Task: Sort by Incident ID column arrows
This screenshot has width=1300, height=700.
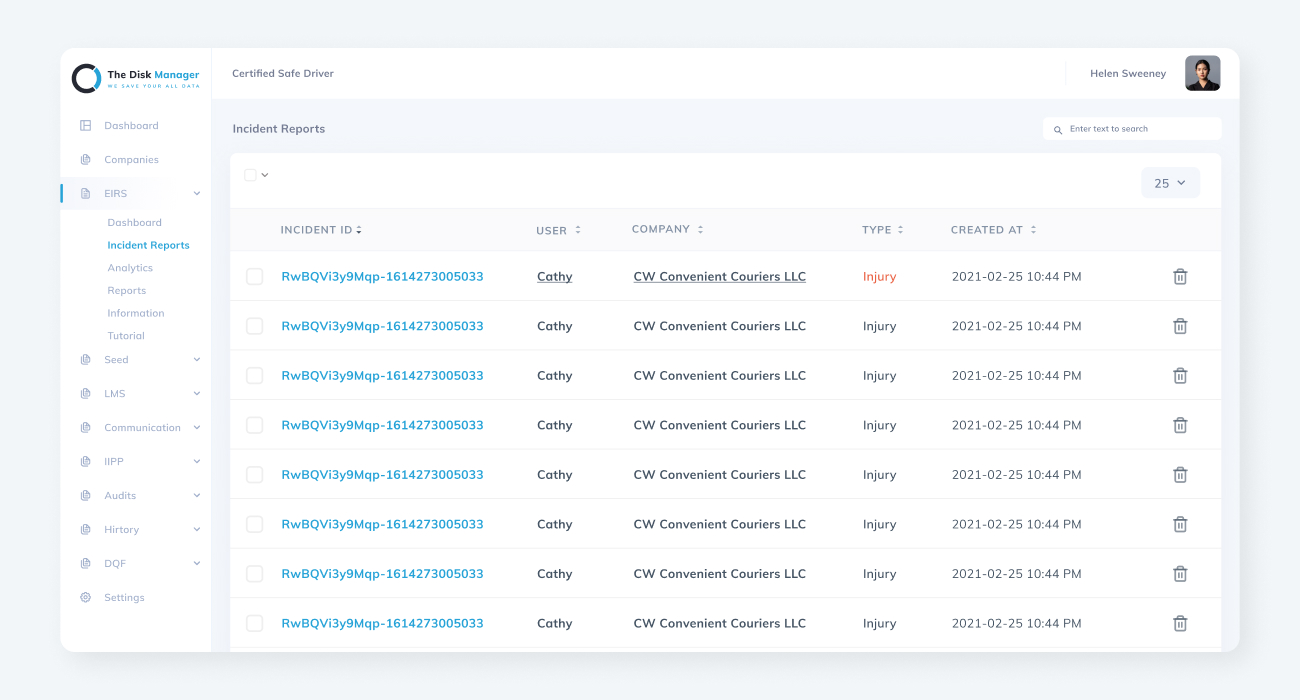Action: 359,230
